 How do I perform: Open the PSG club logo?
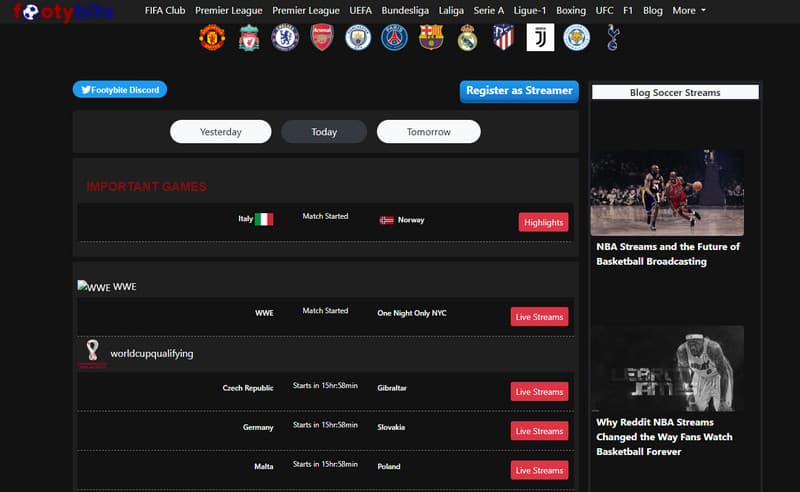[394, 38]
